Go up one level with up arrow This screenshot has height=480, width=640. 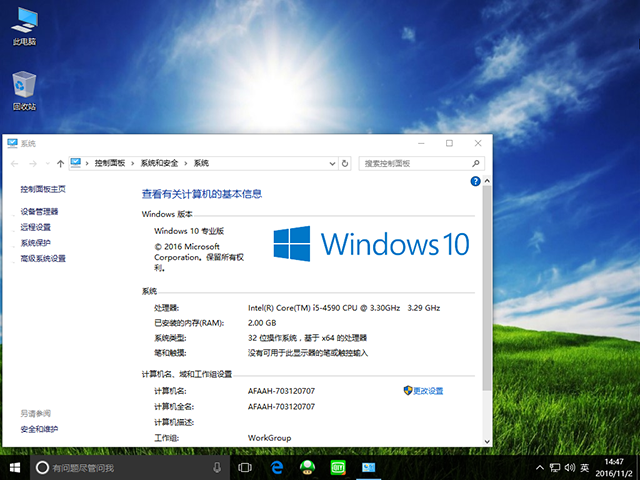(x=61, y=163)
